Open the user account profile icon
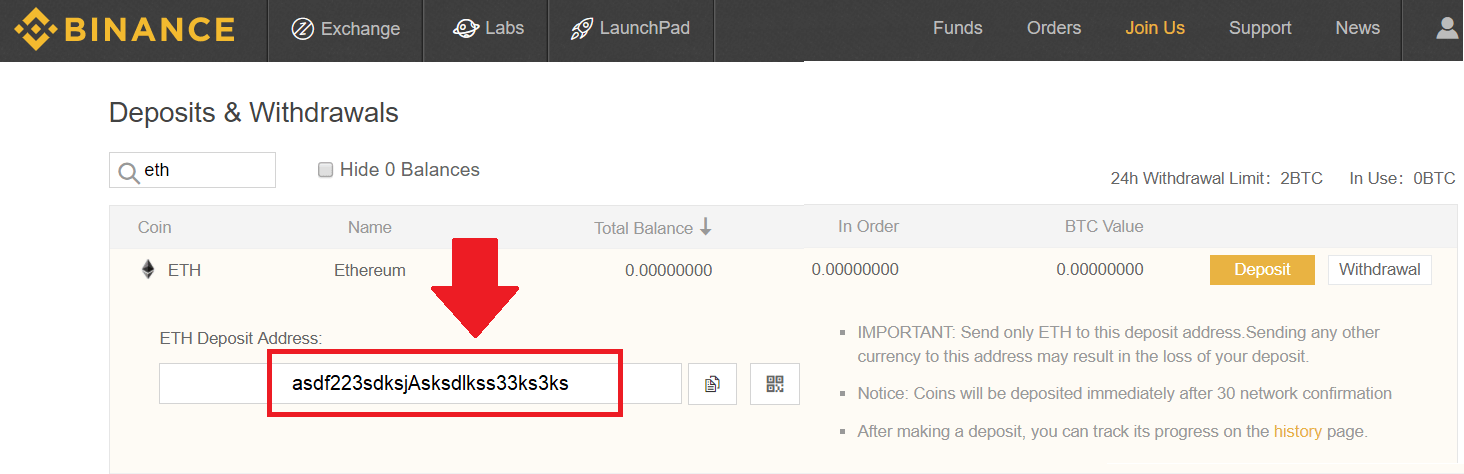Screen dimensions: 1464x474 1446,28
